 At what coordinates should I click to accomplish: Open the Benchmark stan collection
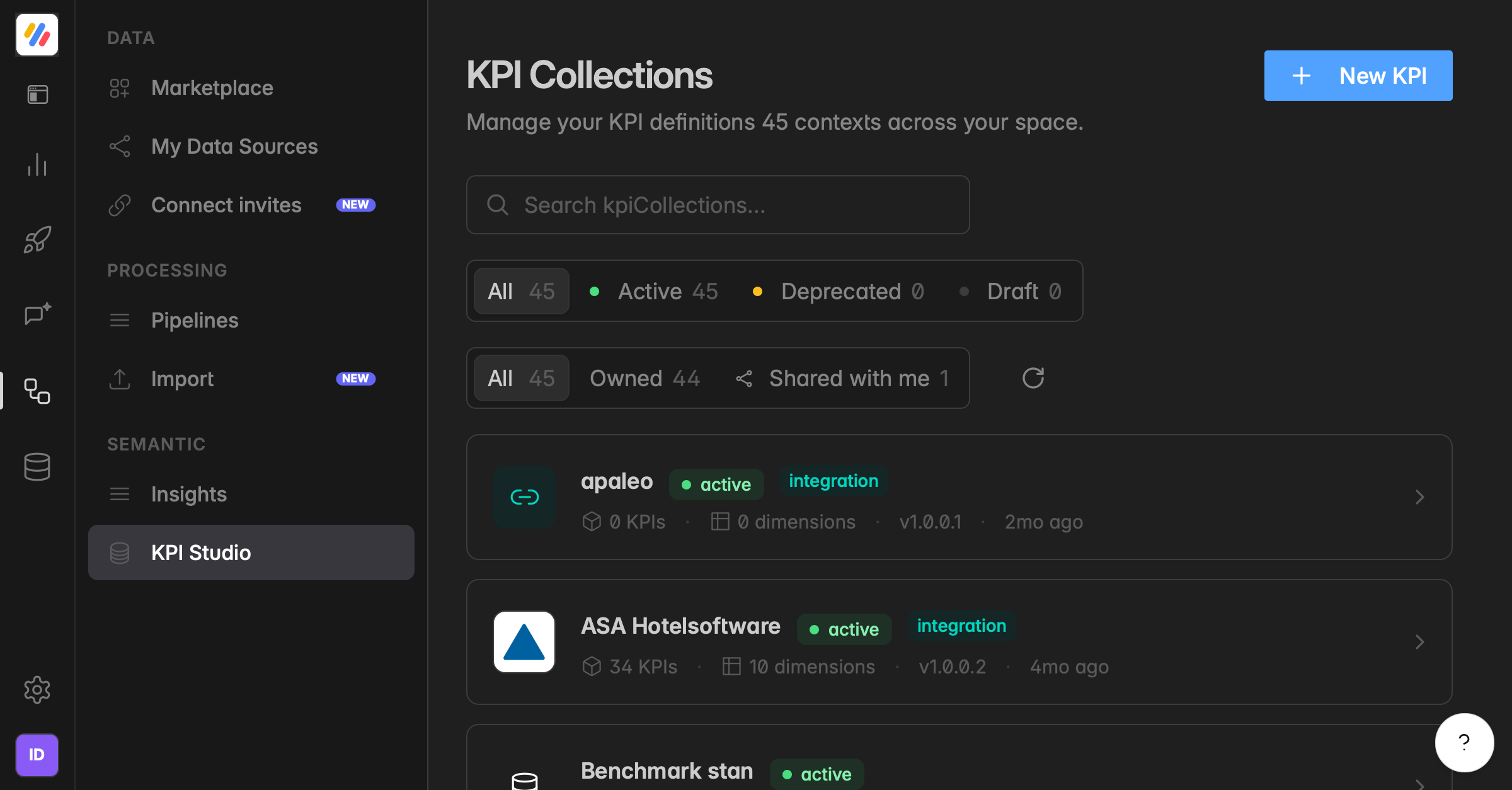959,758
